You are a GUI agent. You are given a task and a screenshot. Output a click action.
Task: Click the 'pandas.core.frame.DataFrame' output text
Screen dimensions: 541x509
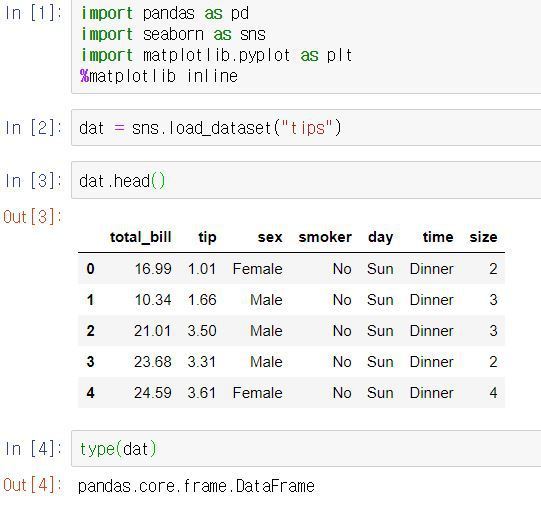click(x=196, y=486)
